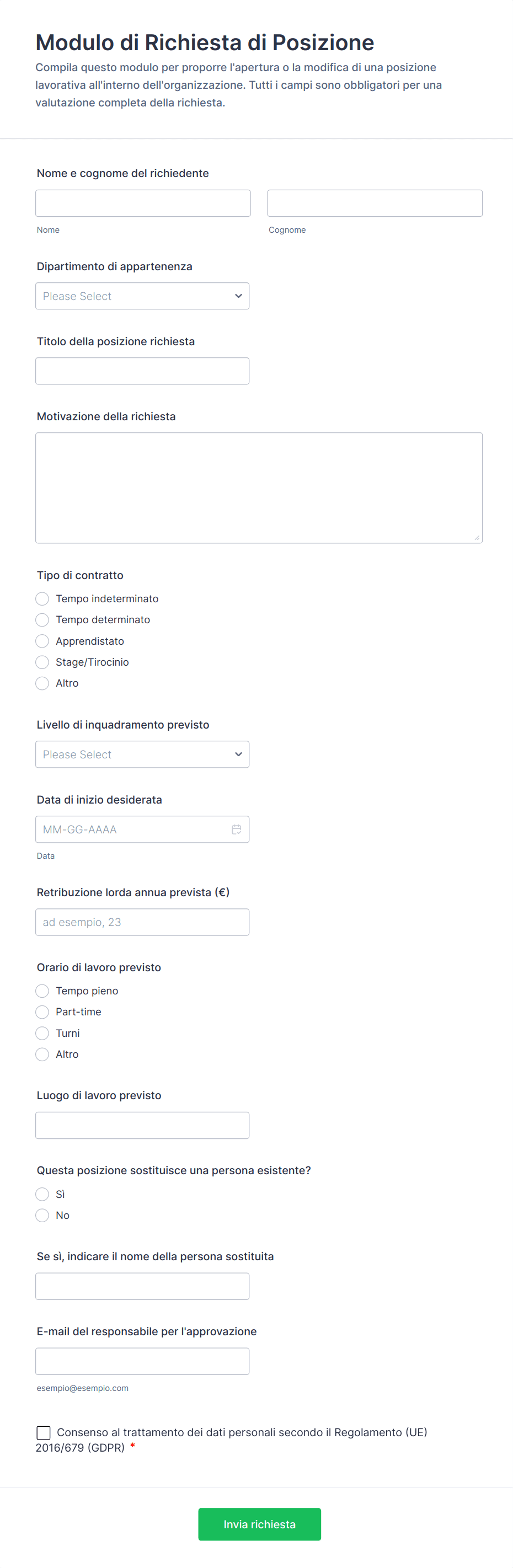Viewport: 513px width, 1568px height.
Task: Grab the Motivazione textarea resize handle
Action: click(477, 538)
